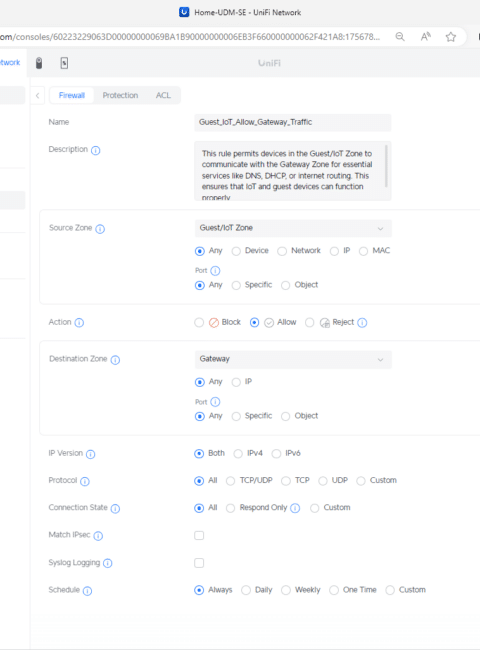The height and width of the screenshot is (650, 480).
Task: Choose IPv6 as IP Version
Action: (276, 454)
